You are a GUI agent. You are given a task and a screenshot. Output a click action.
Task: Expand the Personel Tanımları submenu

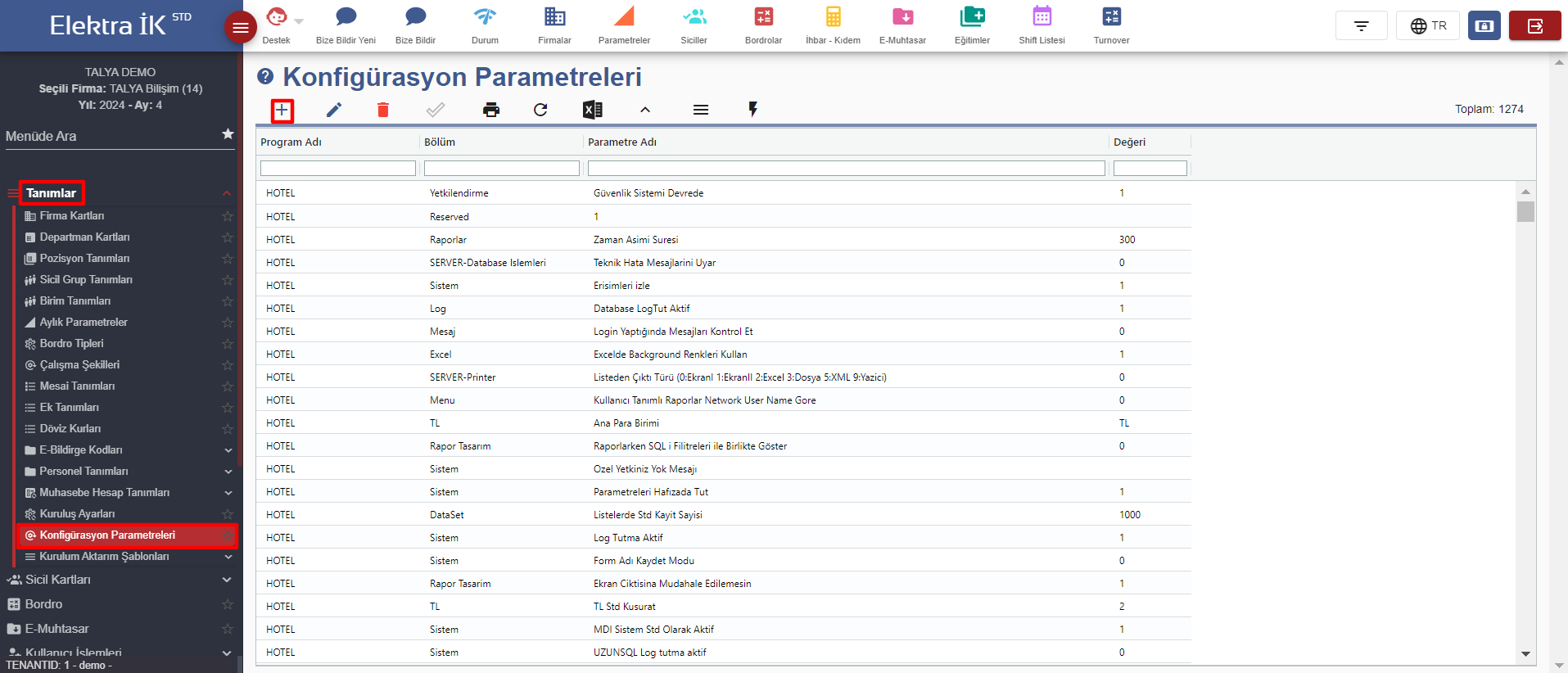click(x=228, y=472)
